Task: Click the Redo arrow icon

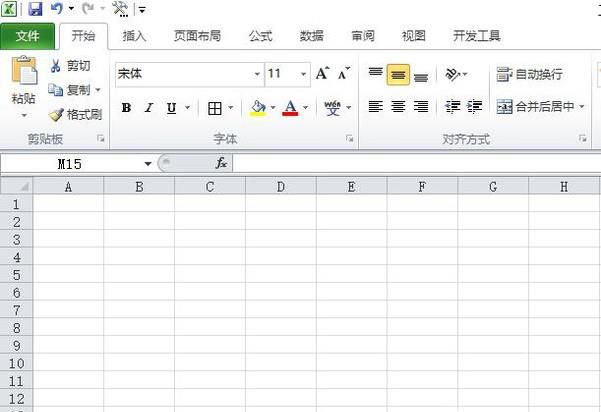Action: click(88, 8)
